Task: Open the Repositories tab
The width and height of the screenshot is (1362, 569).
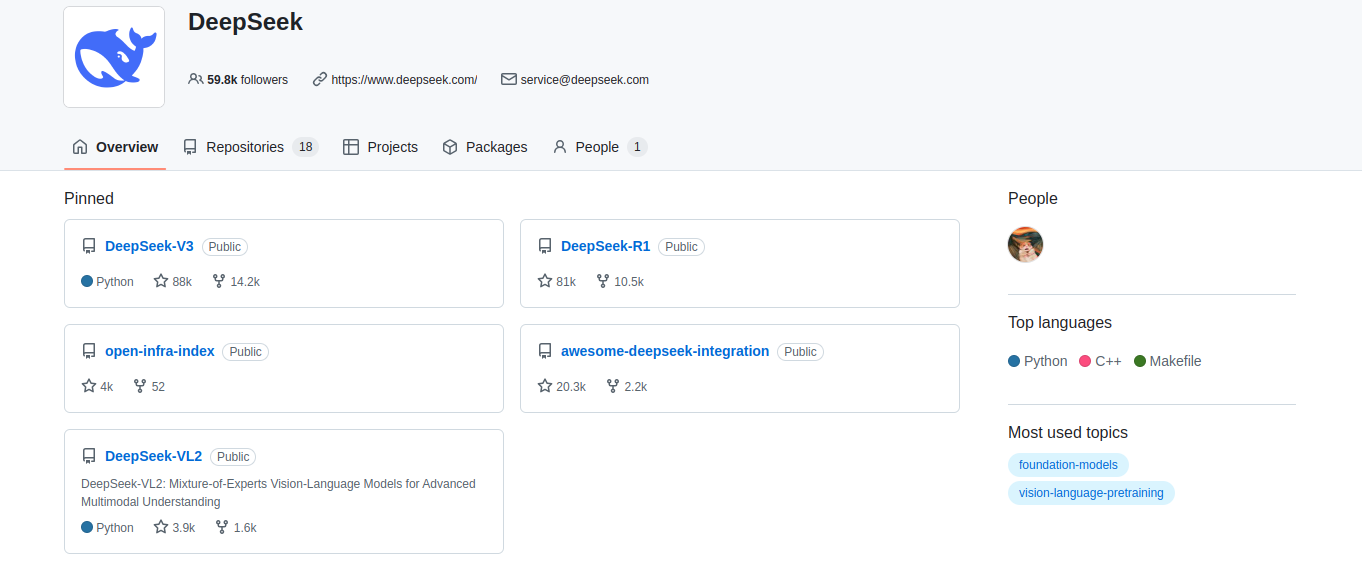Action: (x=250, y=147)
